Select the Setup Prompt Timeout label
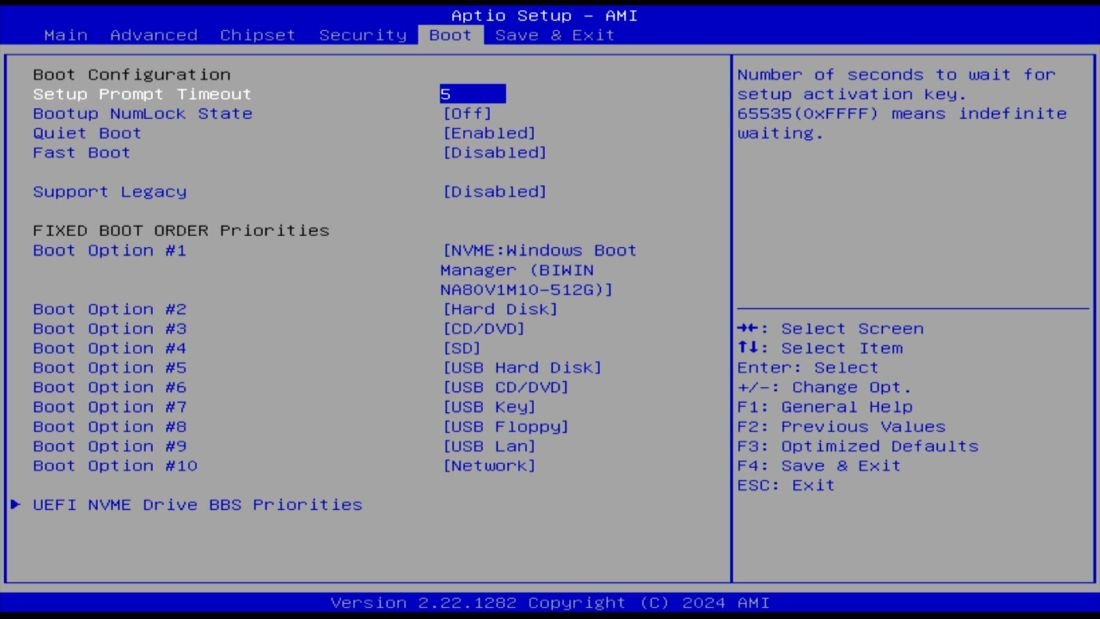 [x=142, y=94]
